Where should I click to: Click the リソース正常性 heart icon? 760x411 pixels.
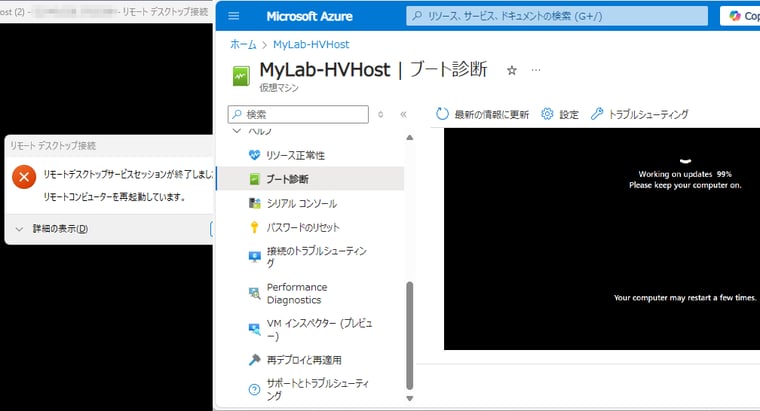pos(254,155)
